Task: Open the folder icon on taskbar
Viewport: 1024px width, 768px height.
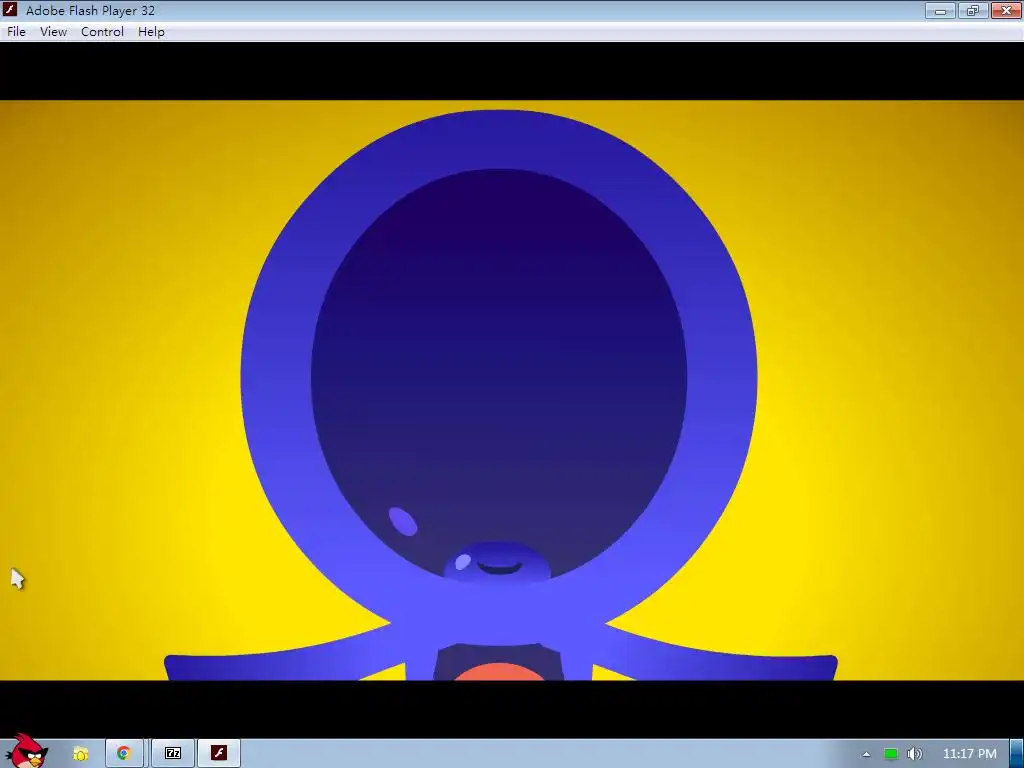Action: pyautogui.click(x=80, y=754)
